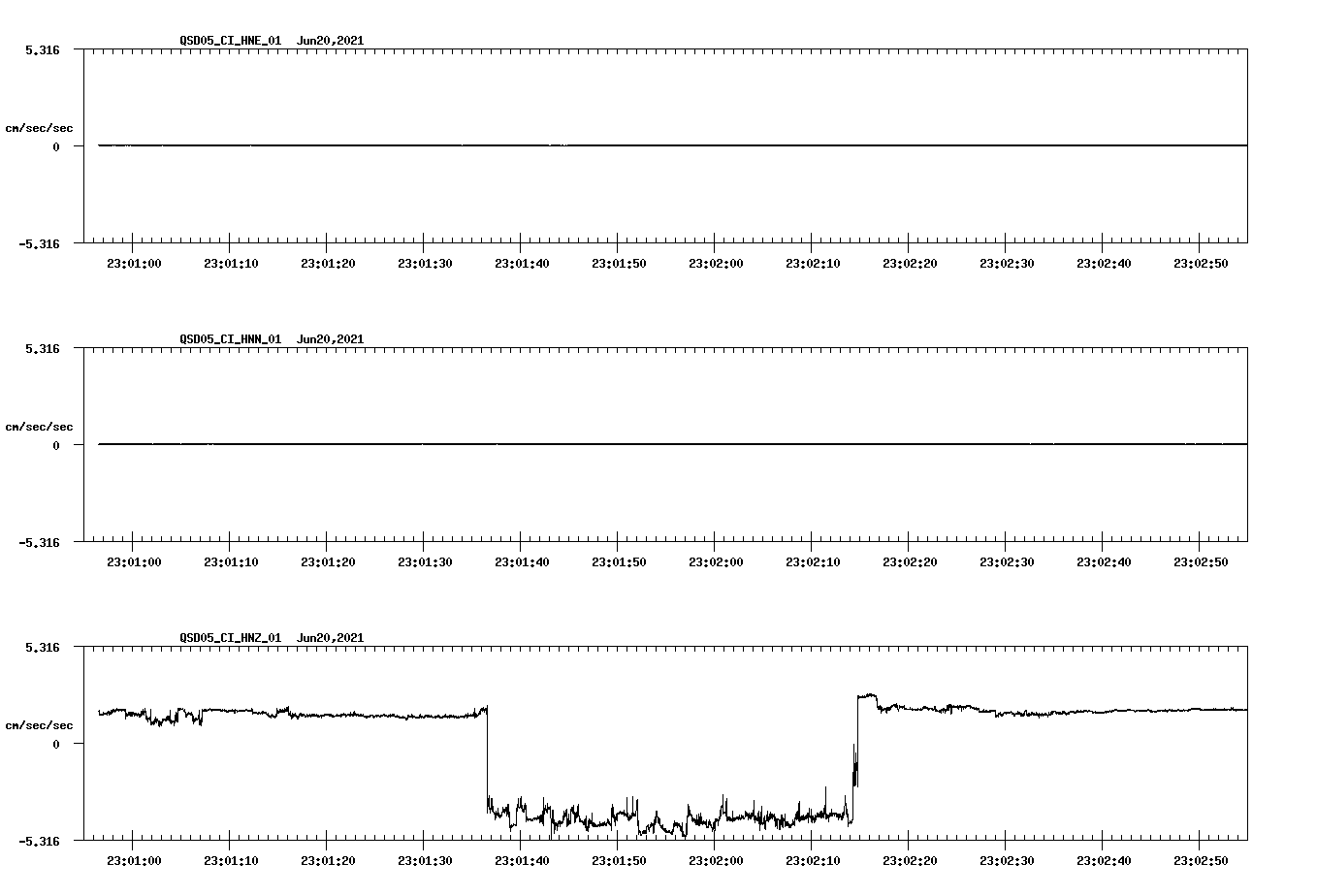Click the QSD05_CI_HNN_01 channel title

[230, 339]
